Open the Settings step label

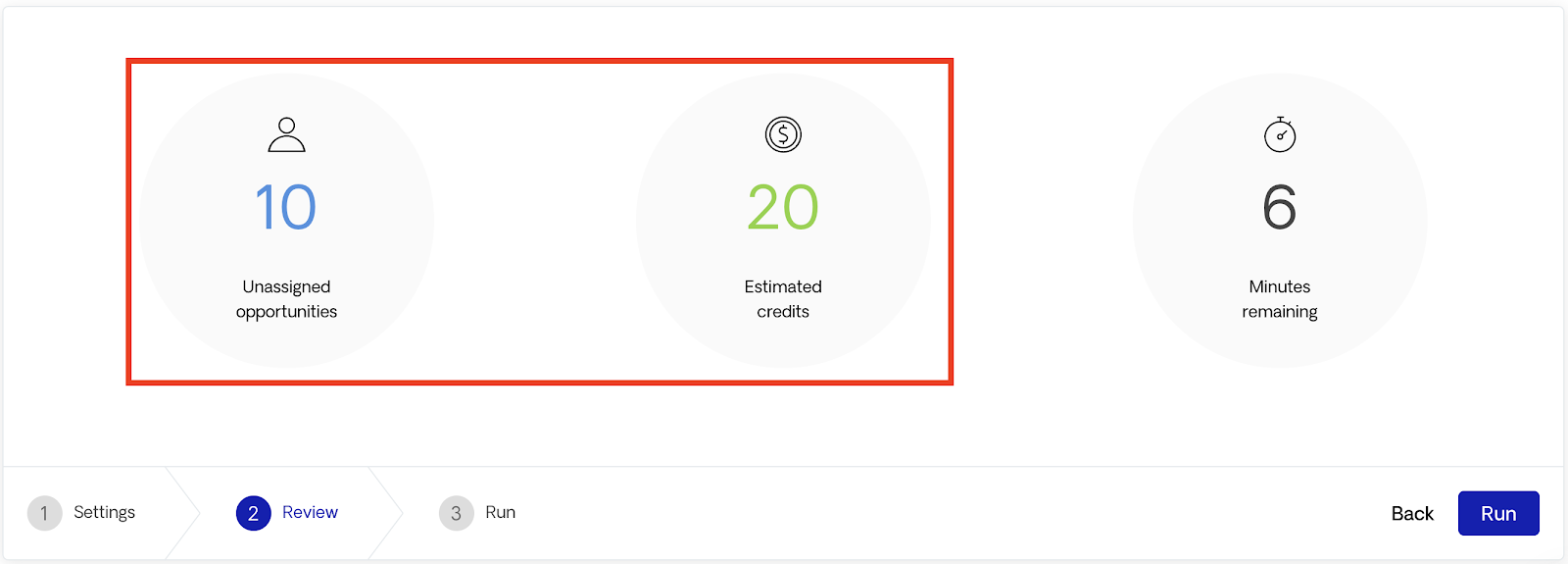[105, 512]
